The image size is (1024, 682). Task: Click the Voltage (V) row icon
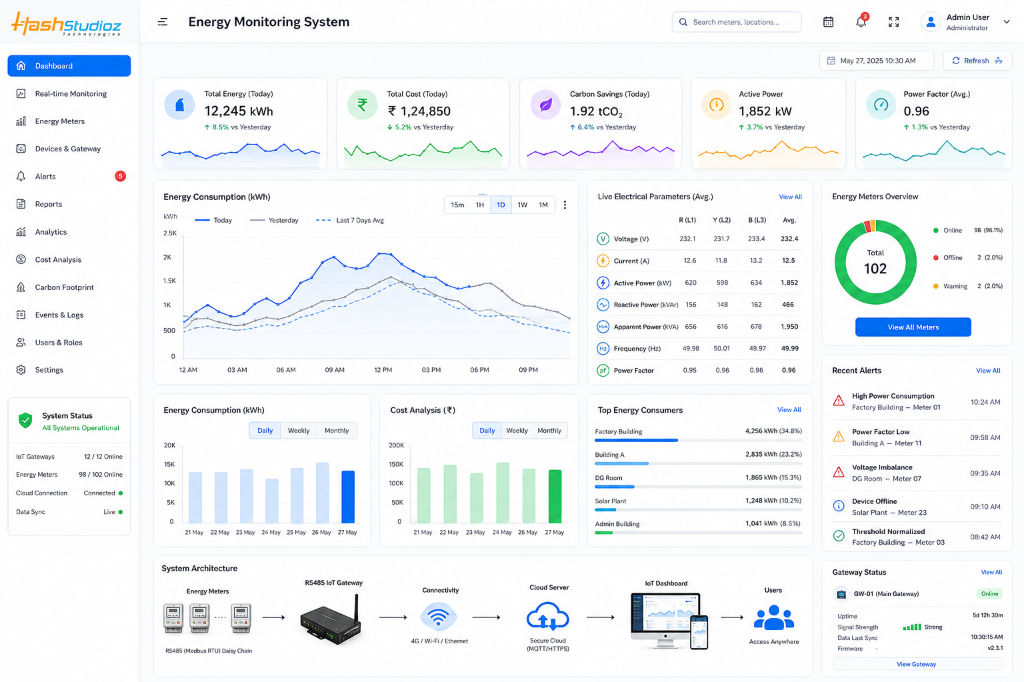(x=603, y=239)
